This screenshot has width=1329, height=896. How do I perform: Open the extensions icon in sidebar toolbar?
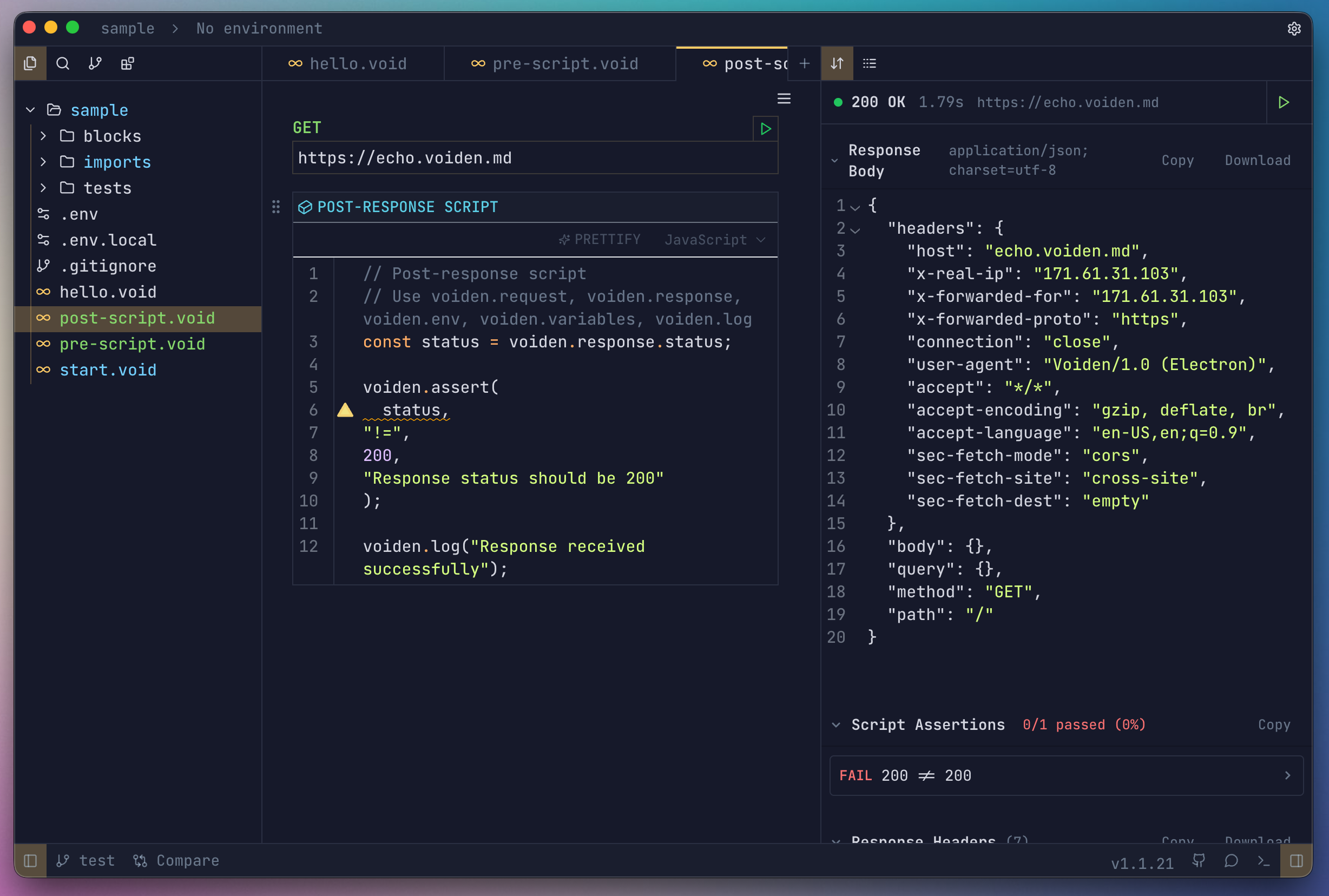pyautogui.click(x=127, y=63)
